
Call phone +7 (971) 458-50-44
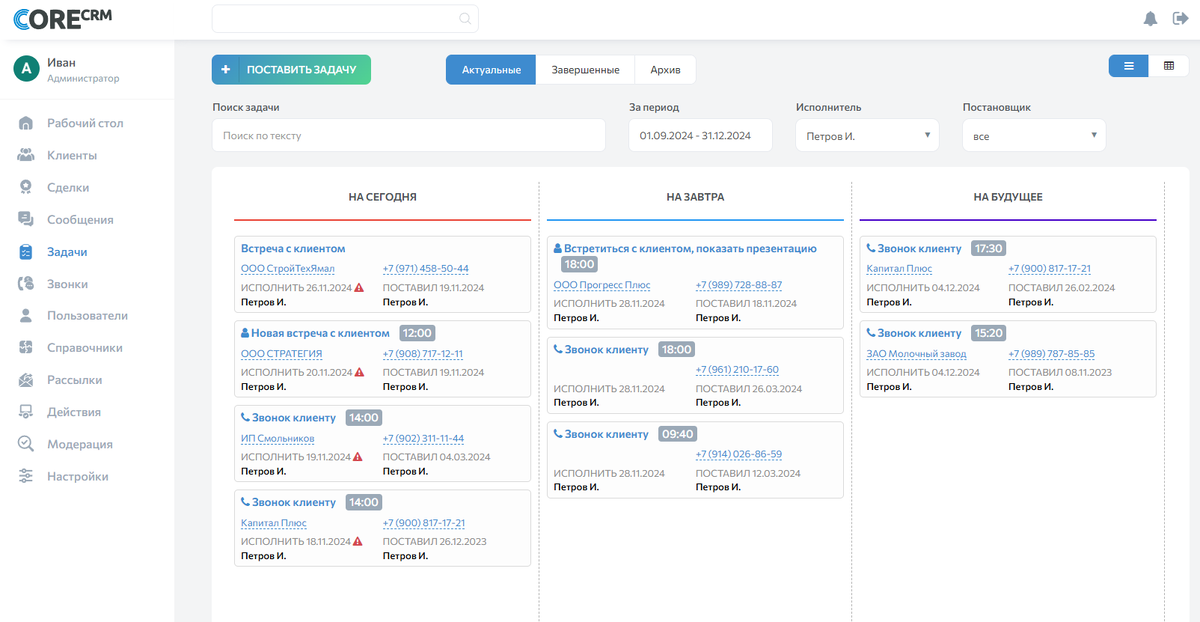426,269
